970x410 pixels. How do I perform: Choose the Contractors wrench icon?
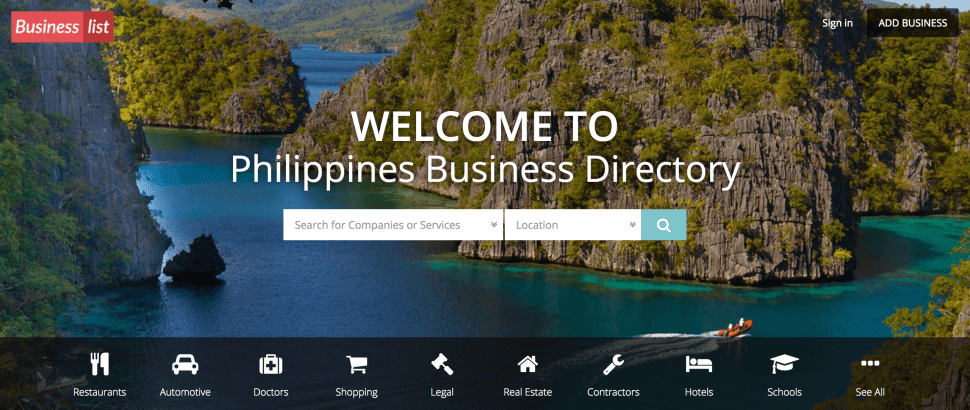[613, 364]
